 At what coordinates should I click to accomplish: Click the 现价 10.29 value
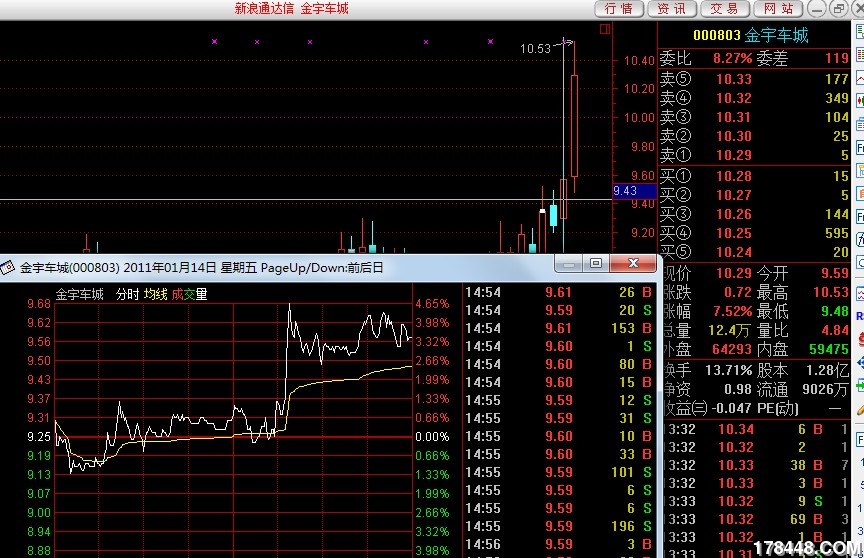pos(734,273)
